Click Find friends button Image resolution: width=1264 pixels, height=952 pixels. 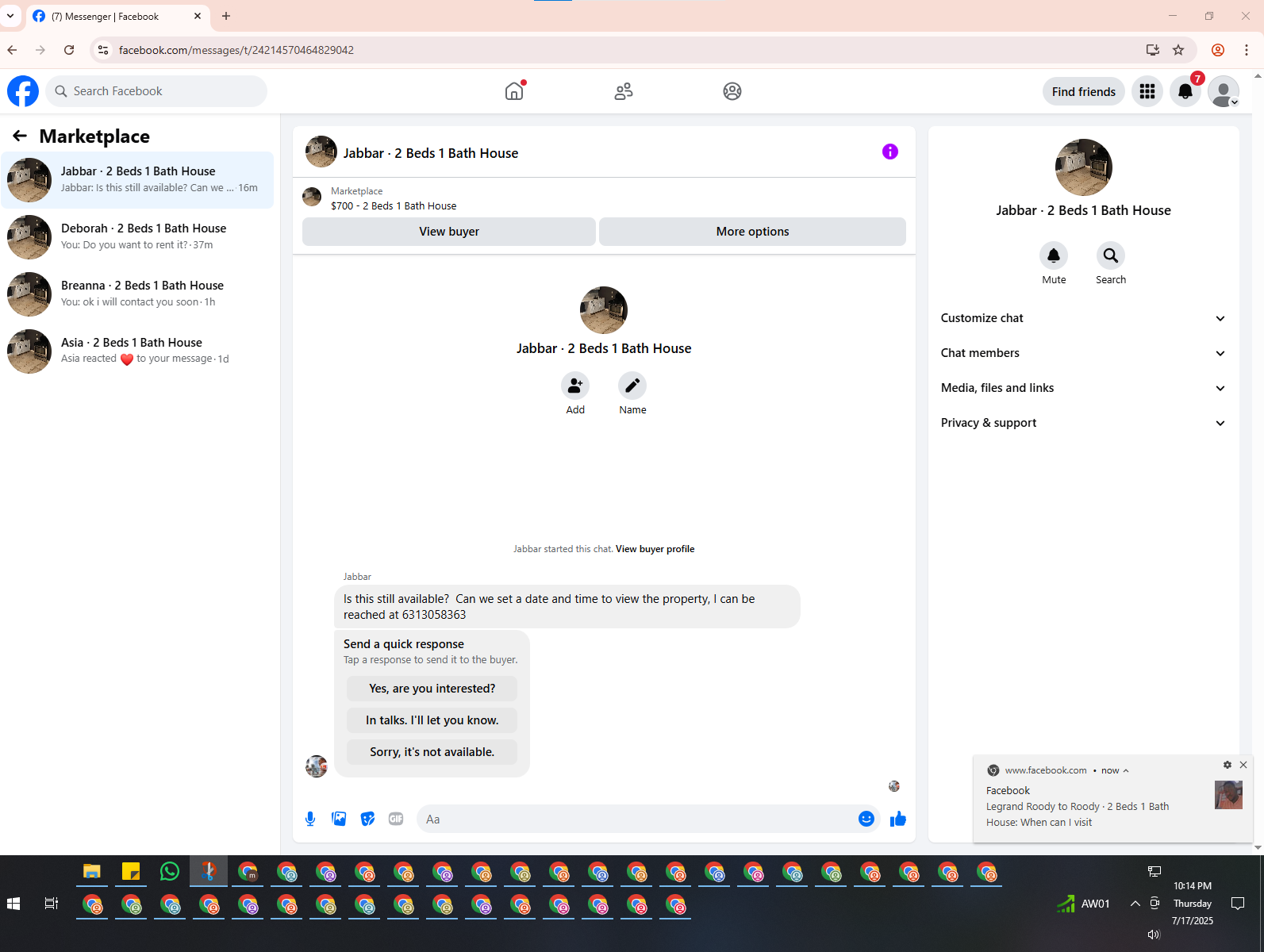tap(1083, 91)
